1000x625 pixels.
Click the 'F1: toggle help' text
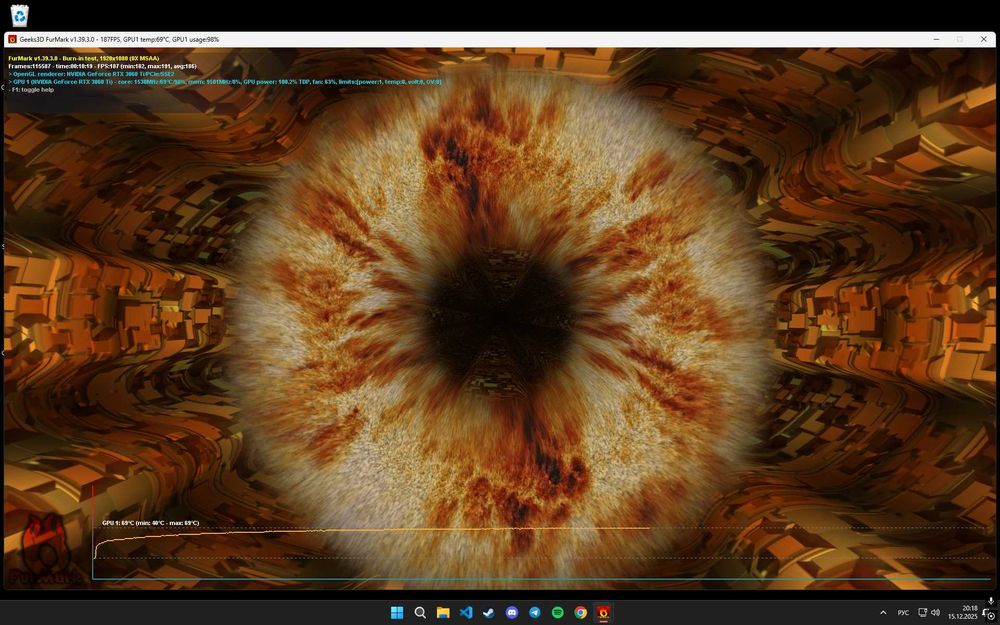click(31, 90)
